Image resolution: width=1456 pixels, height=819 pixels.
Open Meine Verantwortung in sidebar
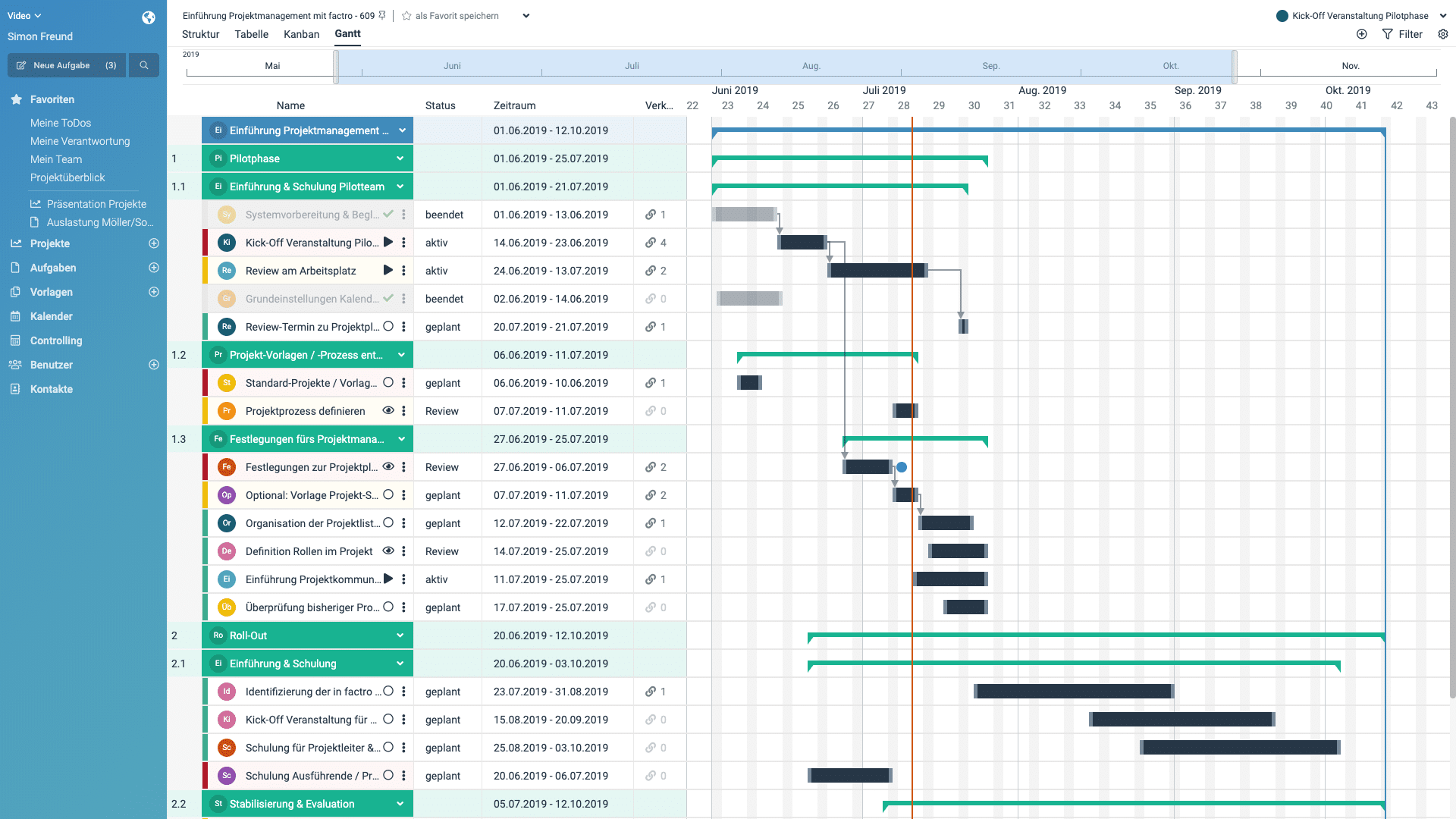point(80,141)
